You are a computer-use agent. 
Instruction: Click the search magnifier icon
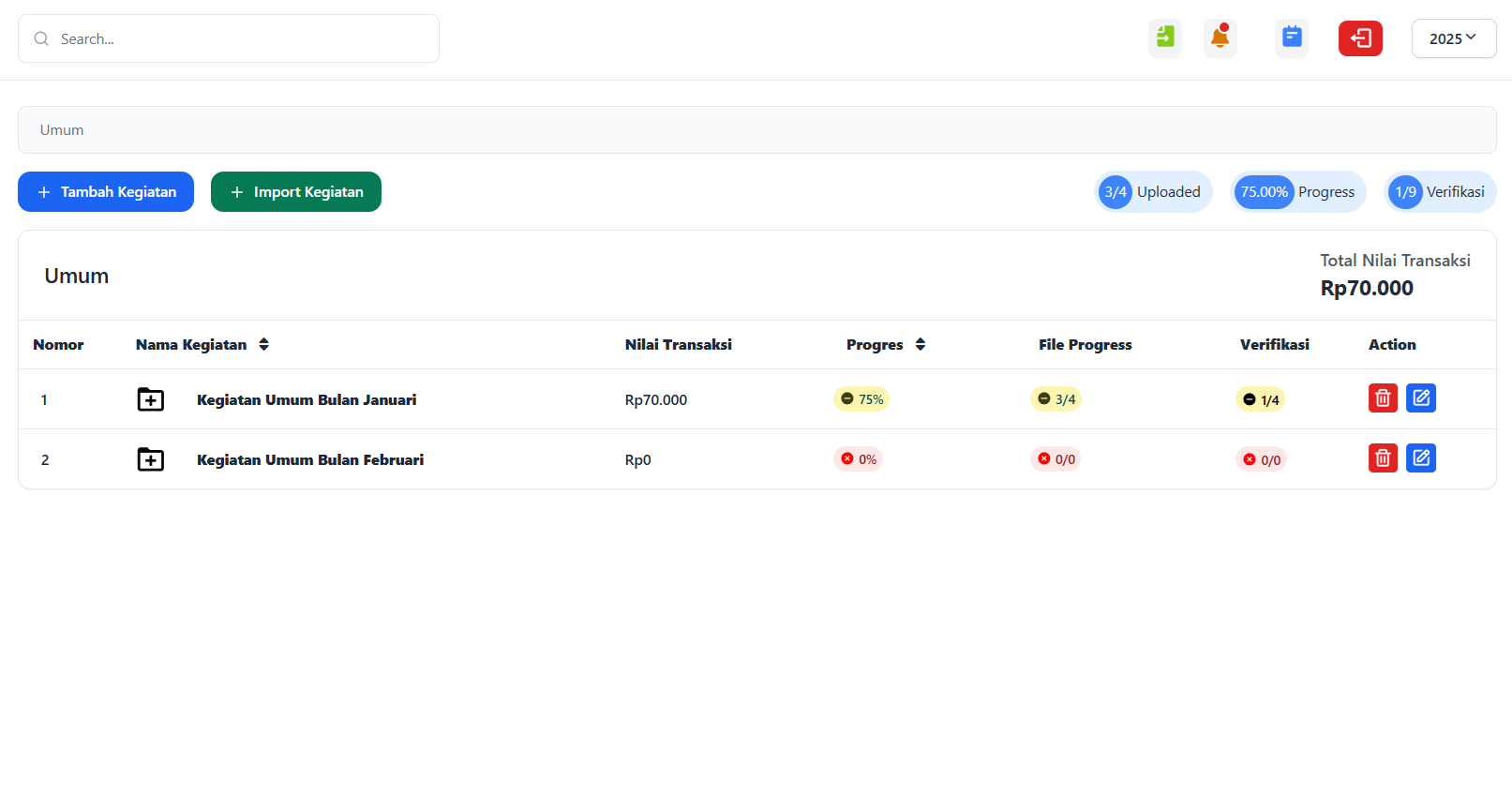click(41, 38)
